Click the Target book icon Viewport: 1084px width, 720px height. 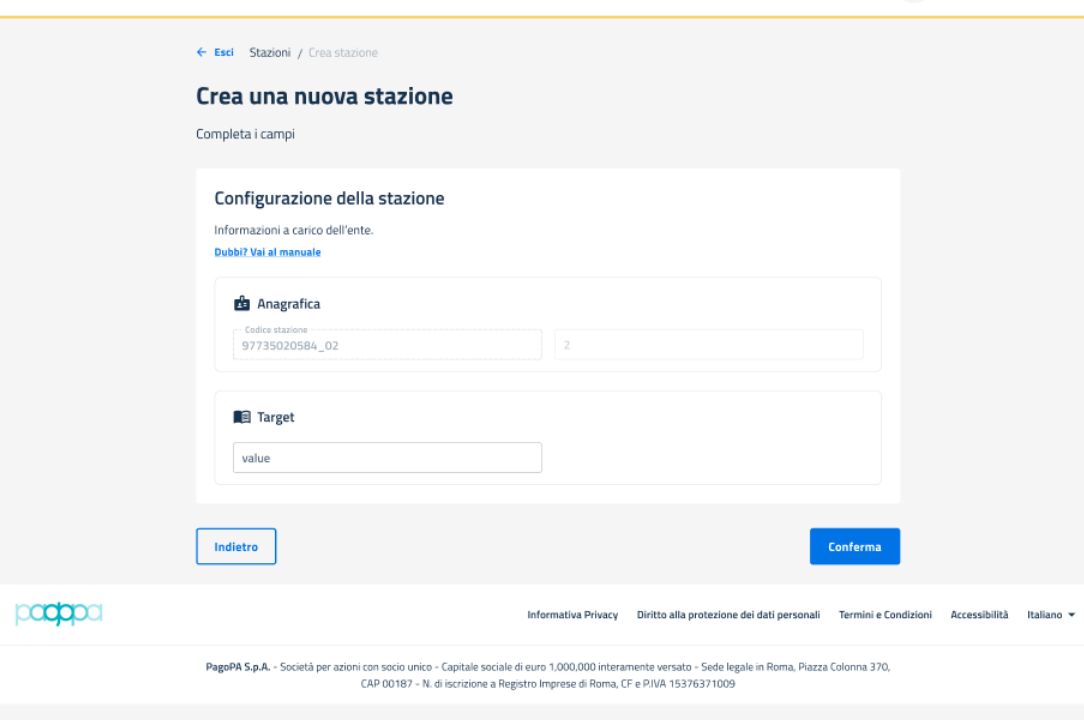coord(241,417)
